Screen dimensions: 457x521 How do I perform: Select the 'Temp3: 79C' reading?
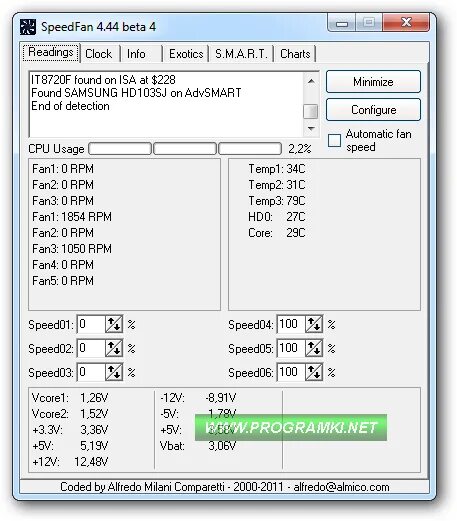point(277,201)
